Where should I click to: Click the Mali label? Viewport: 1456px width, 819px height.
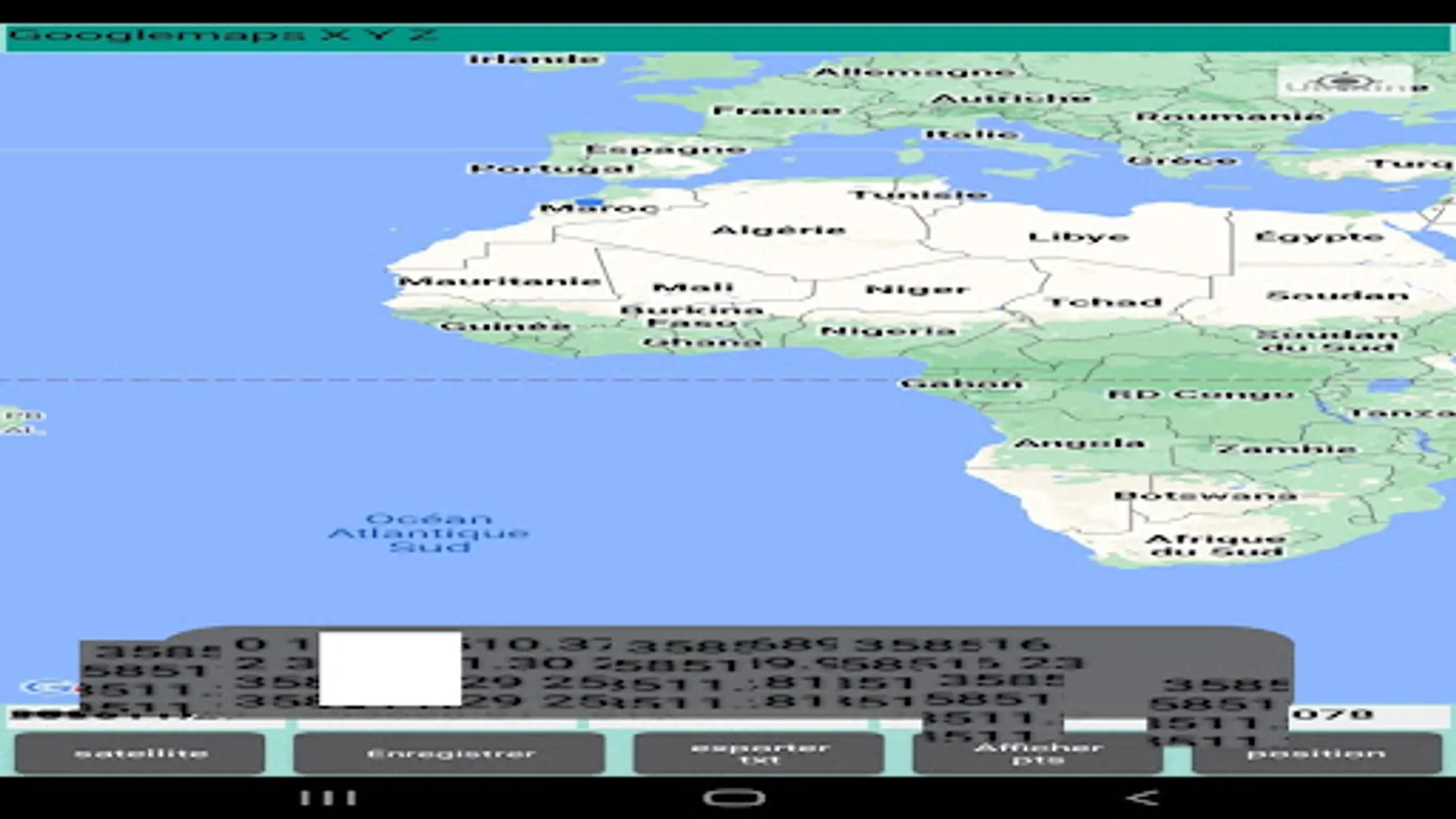(693, 288)
